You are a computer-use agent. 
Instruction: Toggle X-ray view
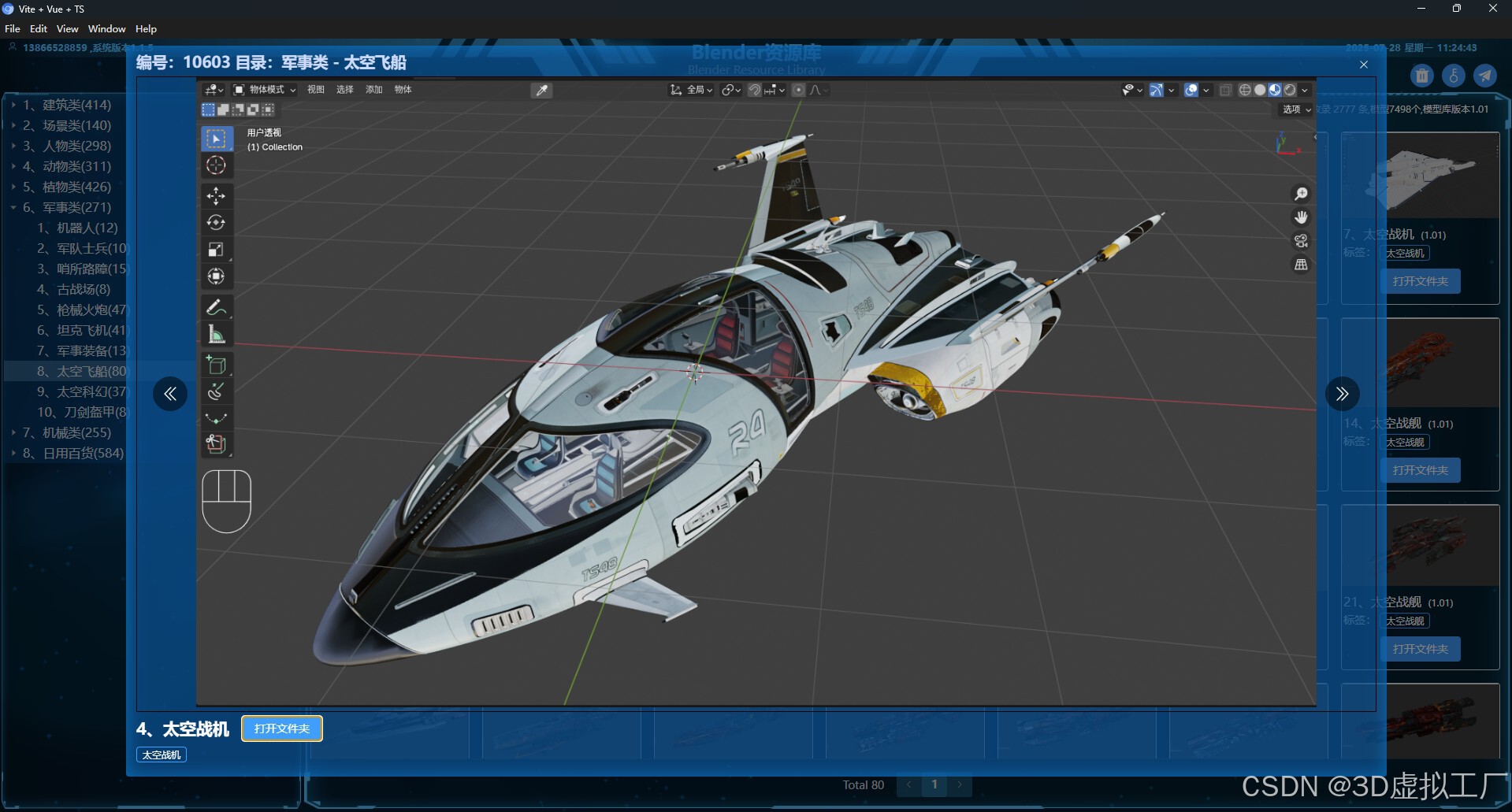[x=1225, y=90]
